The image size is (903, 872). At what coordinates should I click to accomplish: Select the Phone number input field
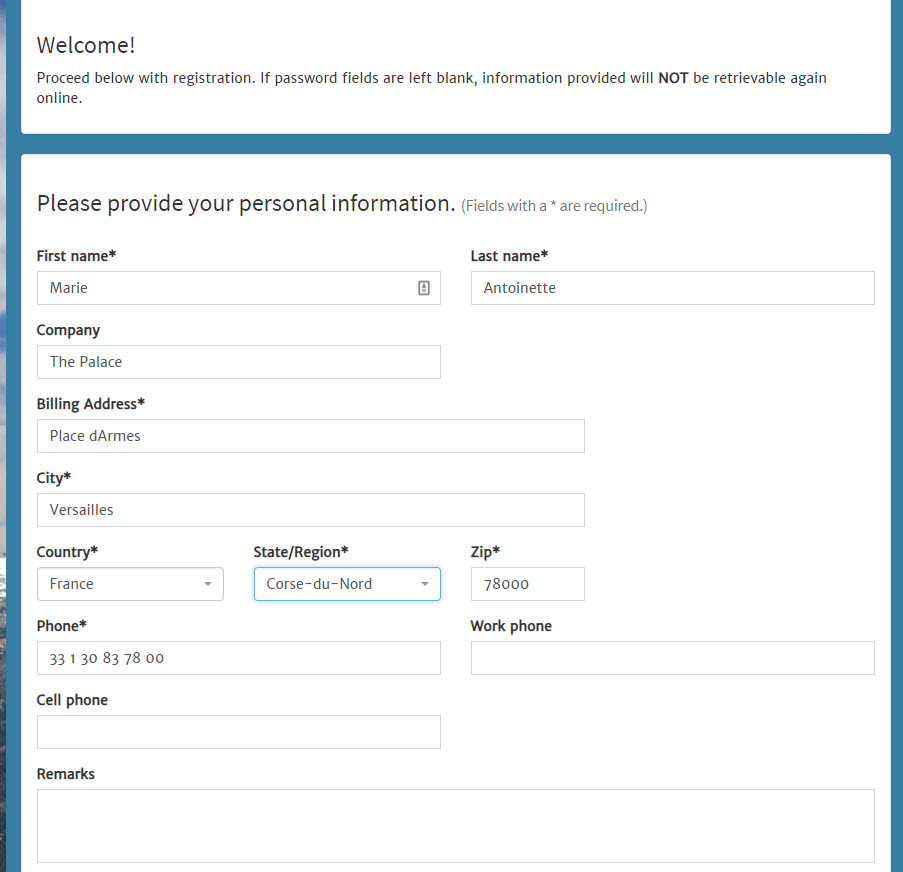click(238, 658)
